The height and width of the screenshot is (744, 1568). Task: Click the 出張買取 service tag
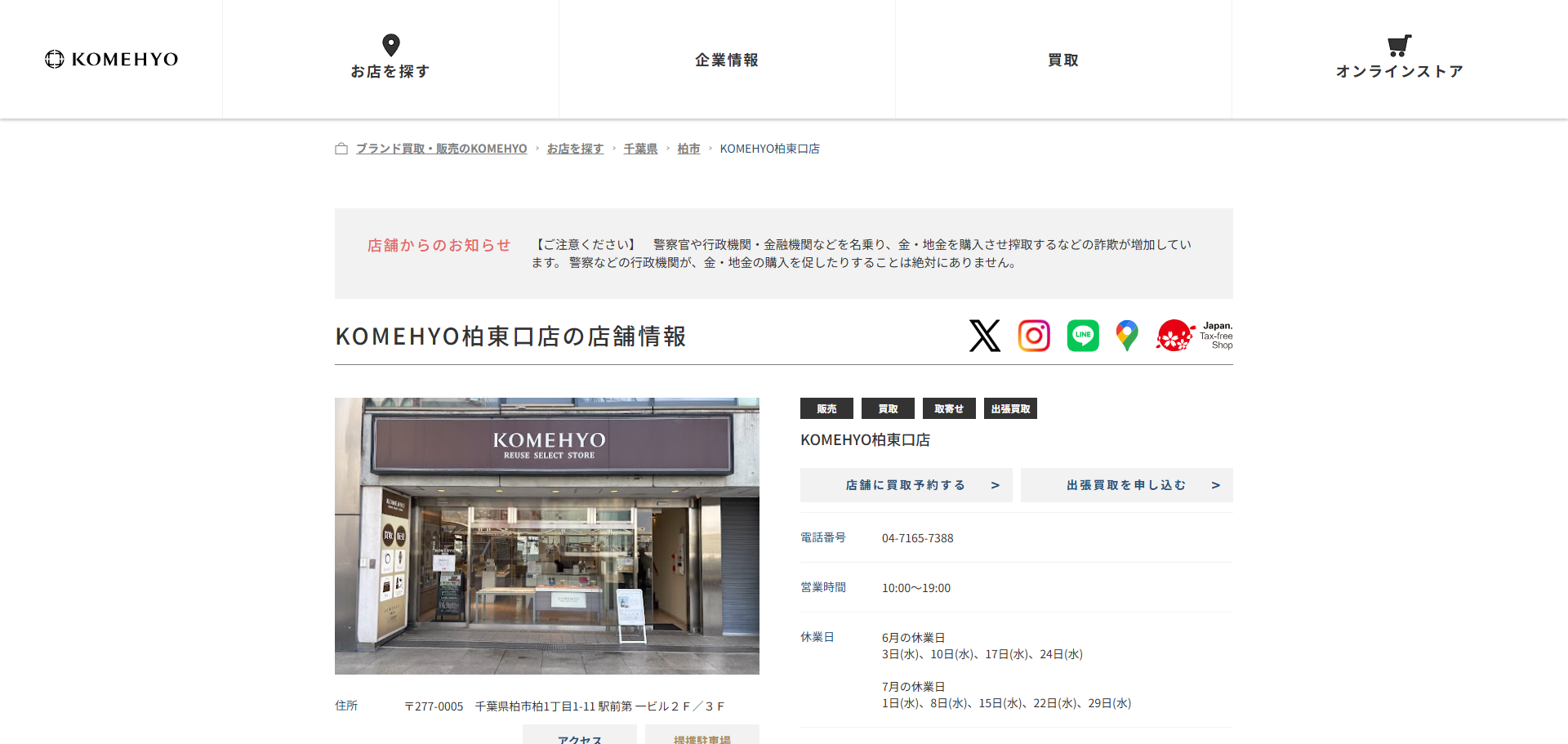point(1010,408)
